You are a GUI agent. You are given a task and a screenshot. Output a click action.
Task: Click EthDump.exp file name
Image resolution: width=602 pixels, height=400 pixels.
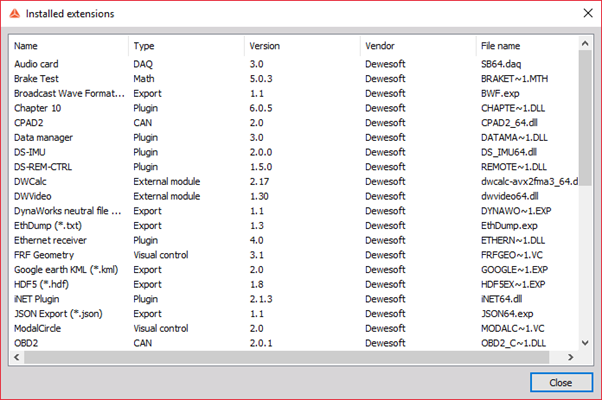pos(509,226)
